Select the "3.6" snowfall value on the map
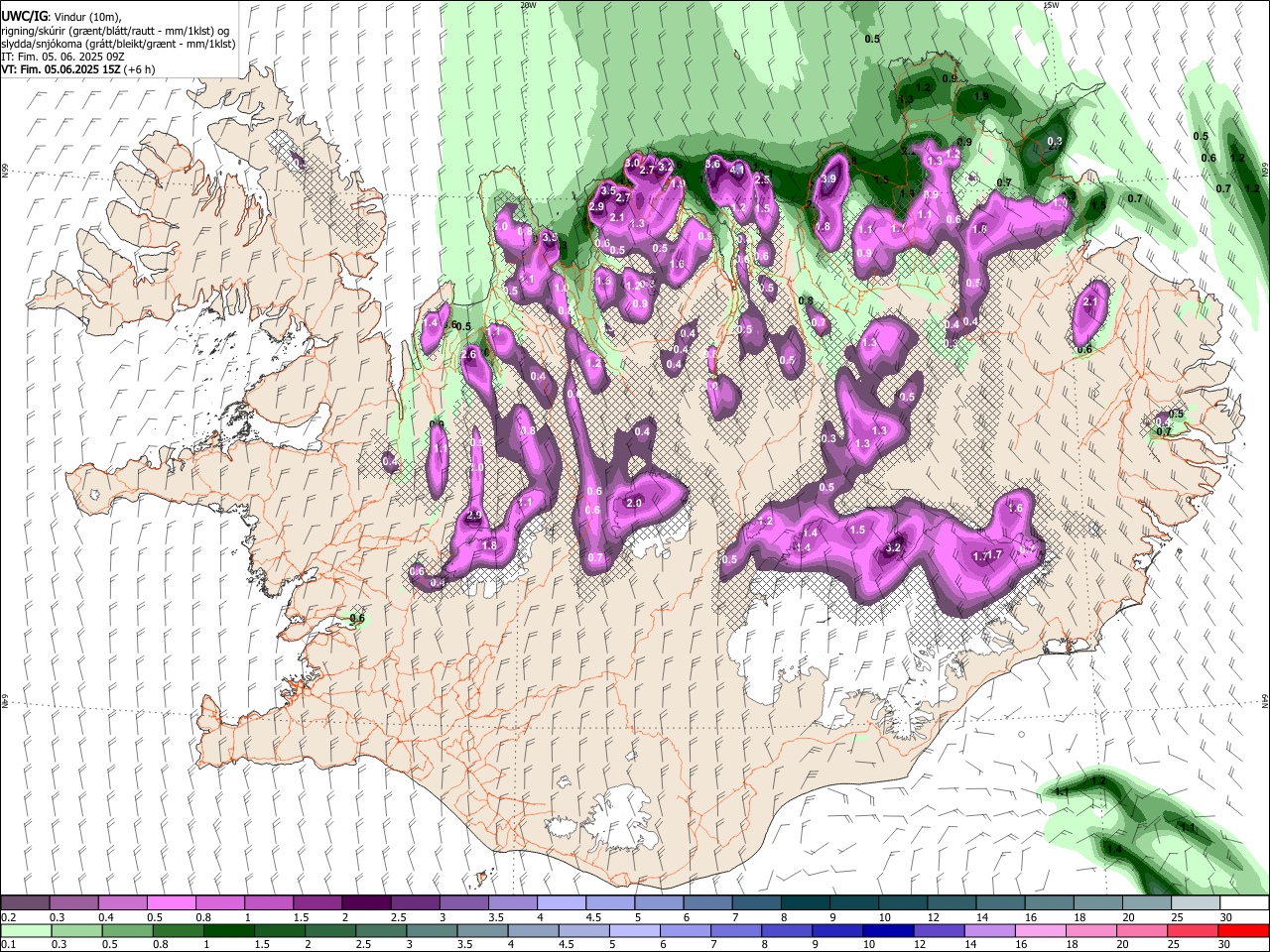The width and height of the screenshot is (1270, 952). click(x=712, y=164)
